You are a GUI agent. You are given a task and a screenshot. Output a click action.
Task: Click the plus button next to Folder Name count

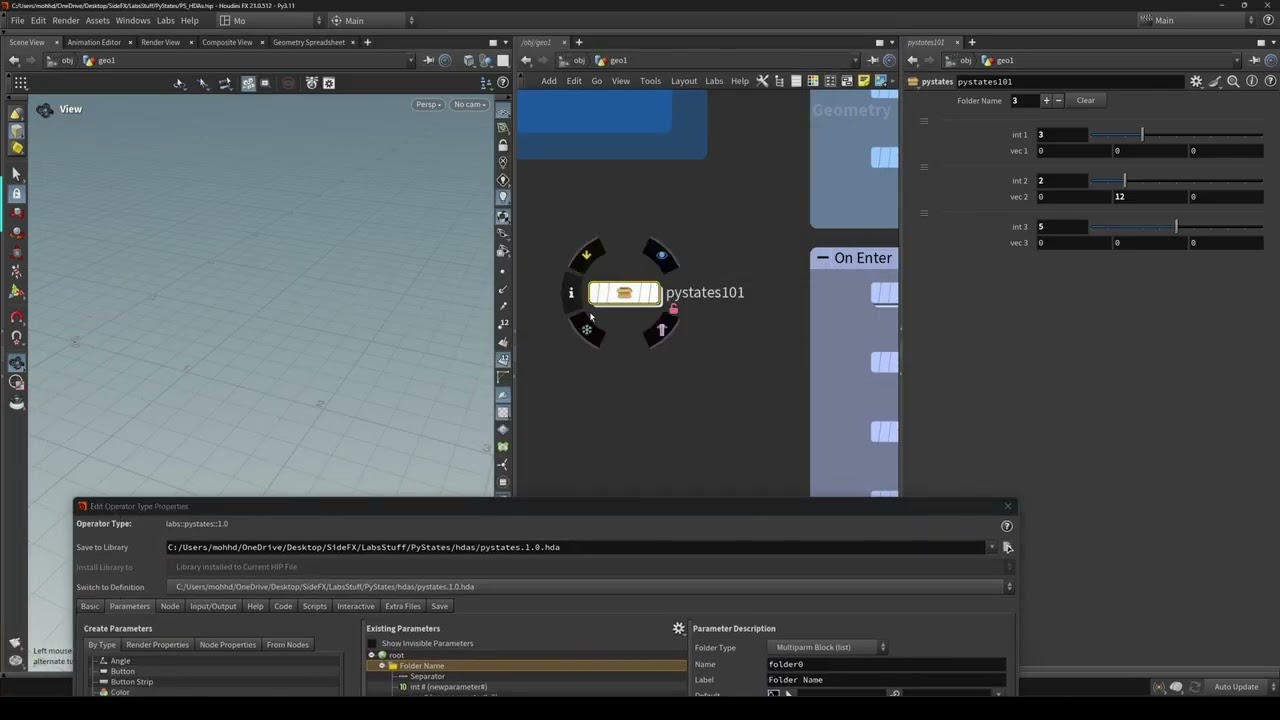pos(1046,100)
